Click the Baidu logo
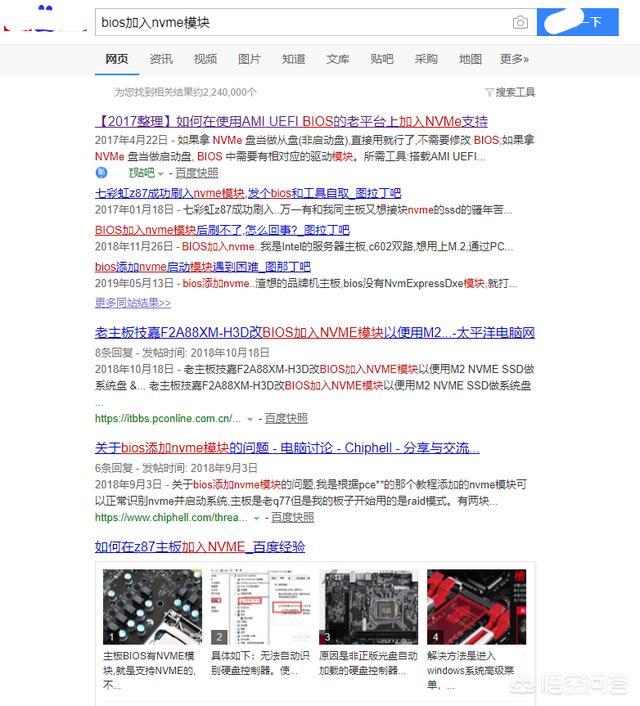The width and height of the screenshot is (640, 706). pos(45,18)
